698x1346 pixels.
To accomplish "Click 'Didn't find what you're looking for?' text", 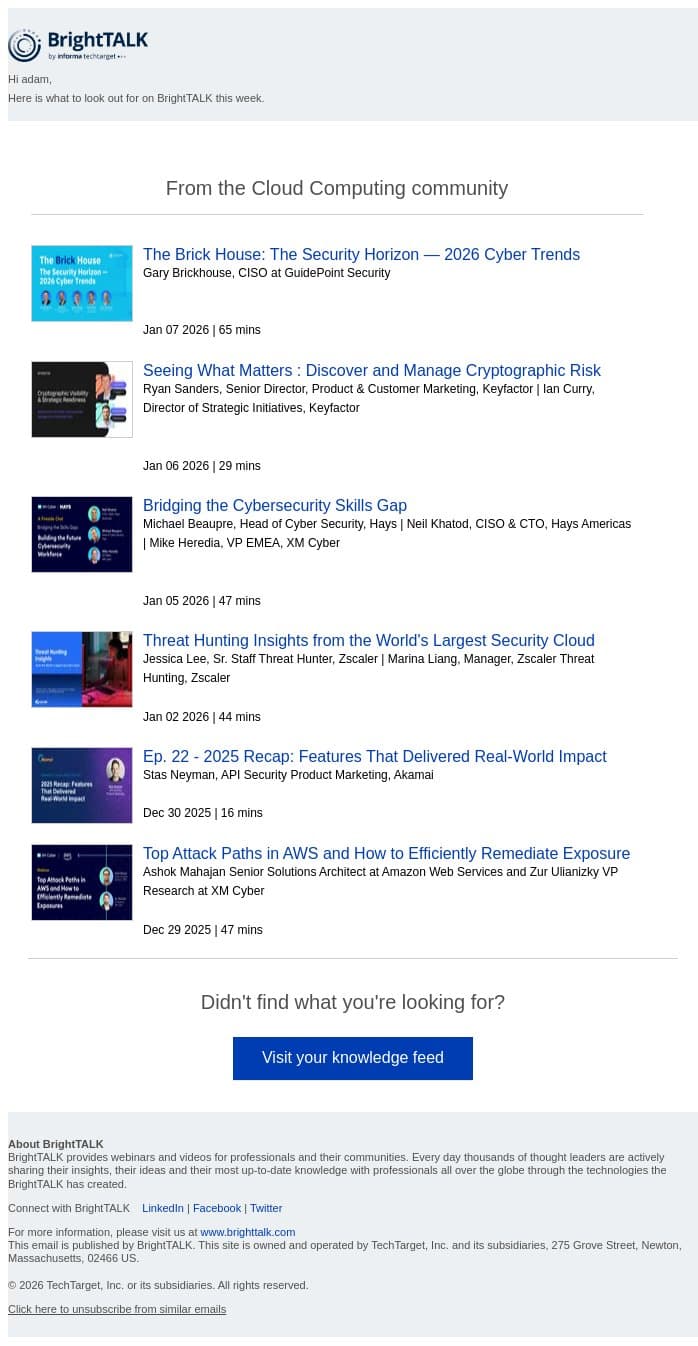I will 353,1002.
